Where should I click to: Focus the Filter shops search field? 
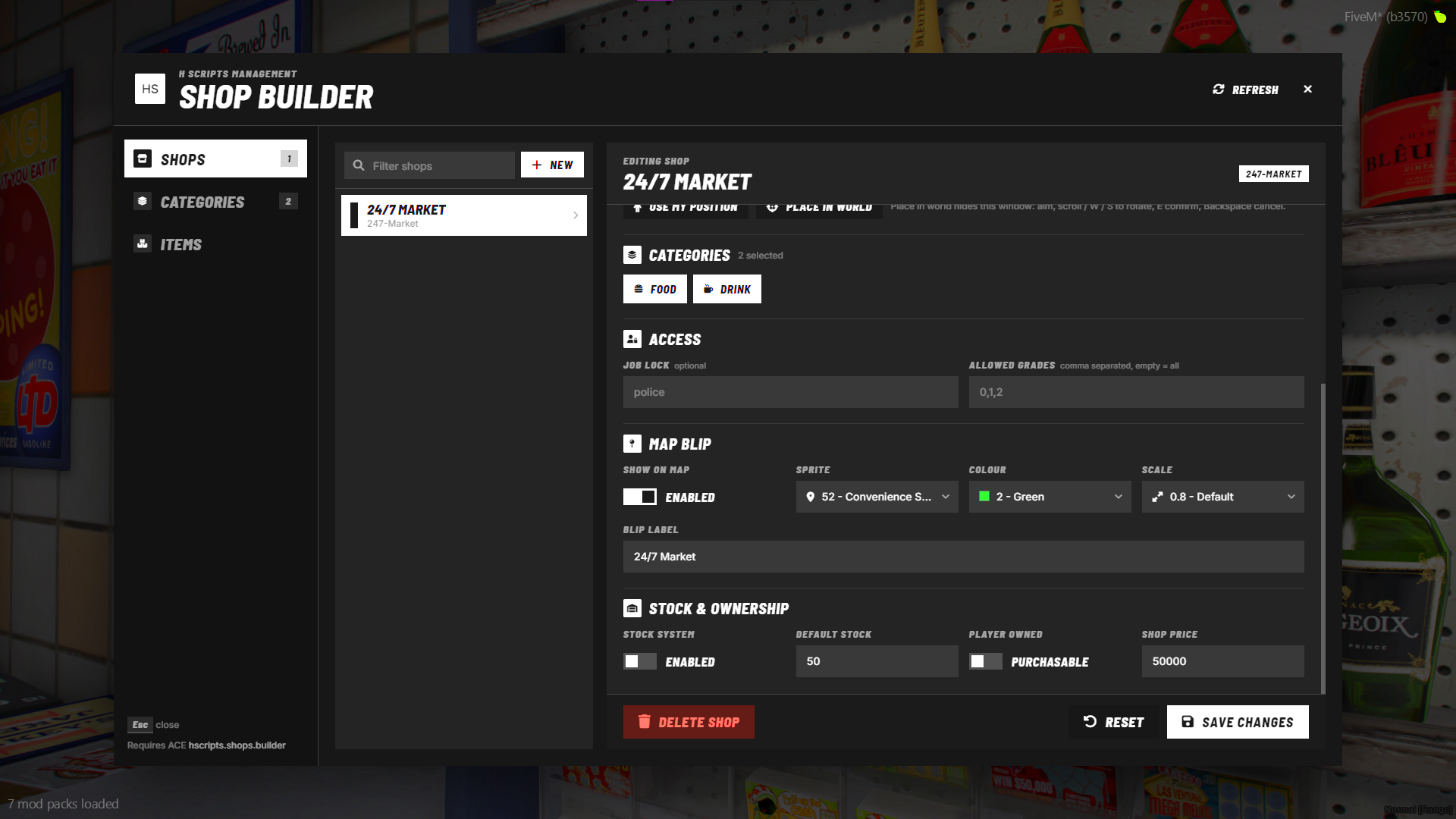click(429, 165)
